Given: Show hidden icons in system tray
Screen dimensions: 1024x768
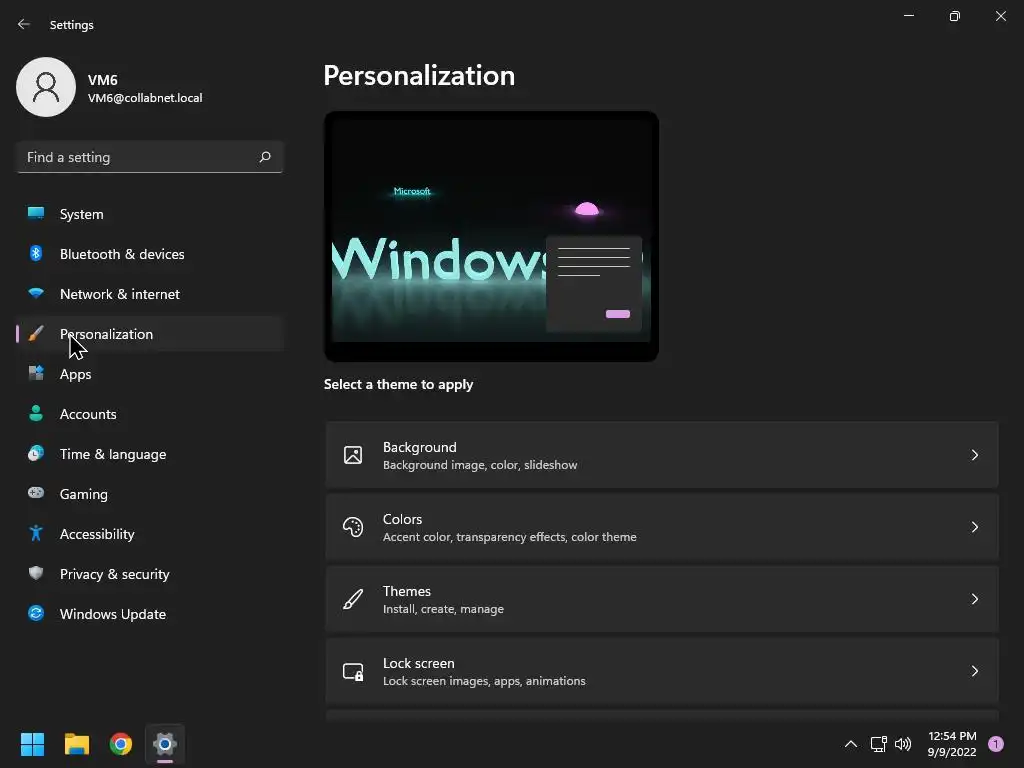Looking at the screenshot, I should [x=851, y=744].
